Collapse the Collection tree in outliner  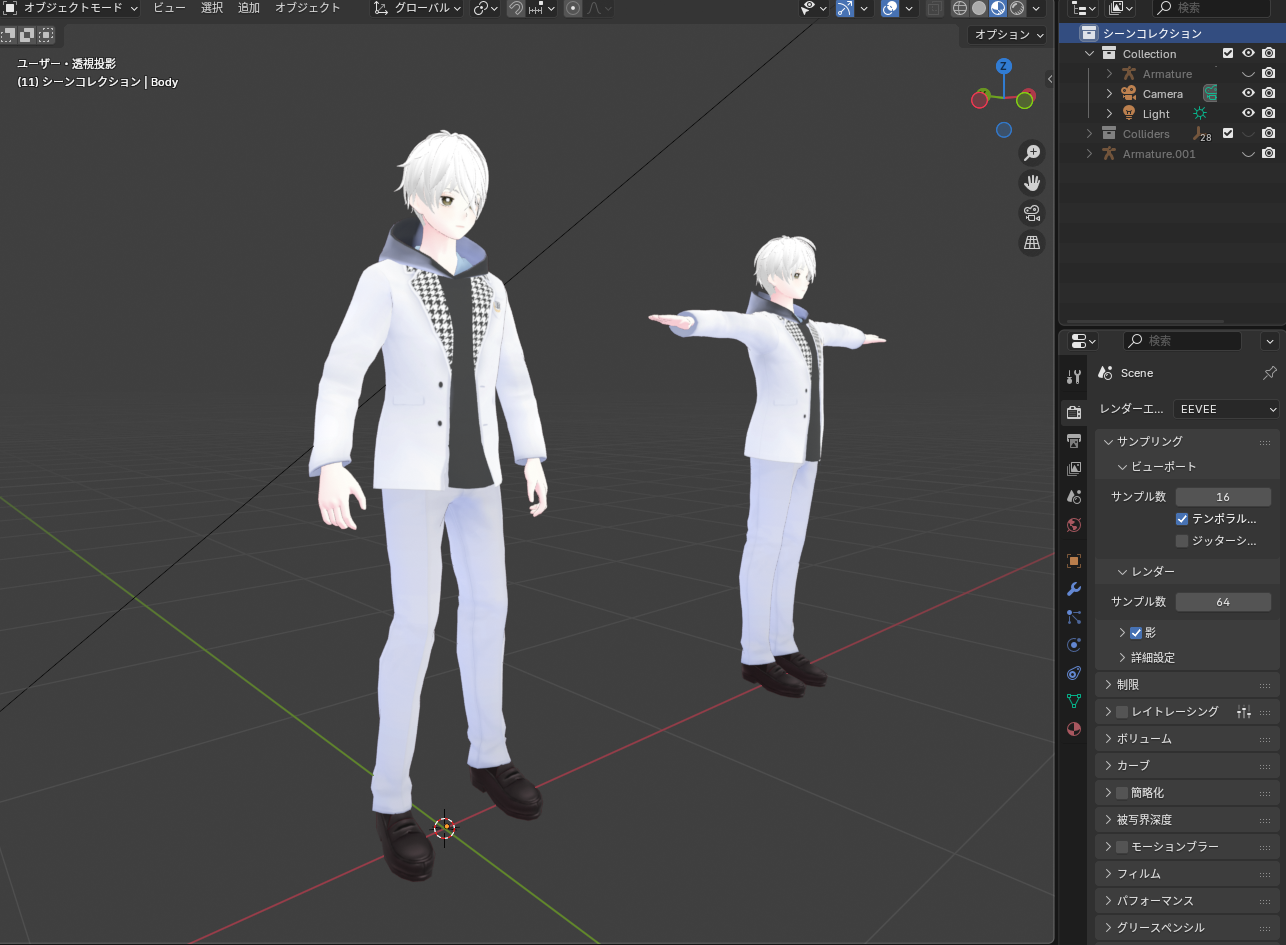click(x=1089, y=54)
